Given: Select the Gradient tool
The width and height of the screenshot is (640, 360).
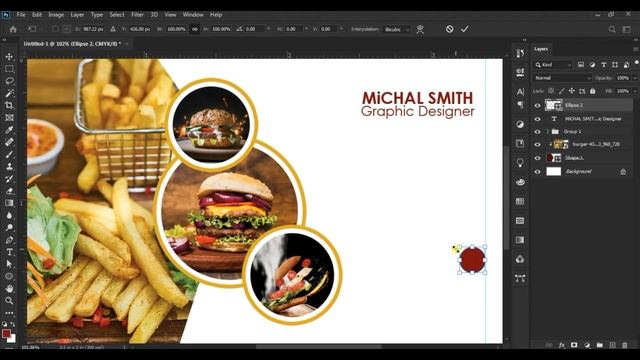Looking at the screenshot, I should click(x=9, y=203).
